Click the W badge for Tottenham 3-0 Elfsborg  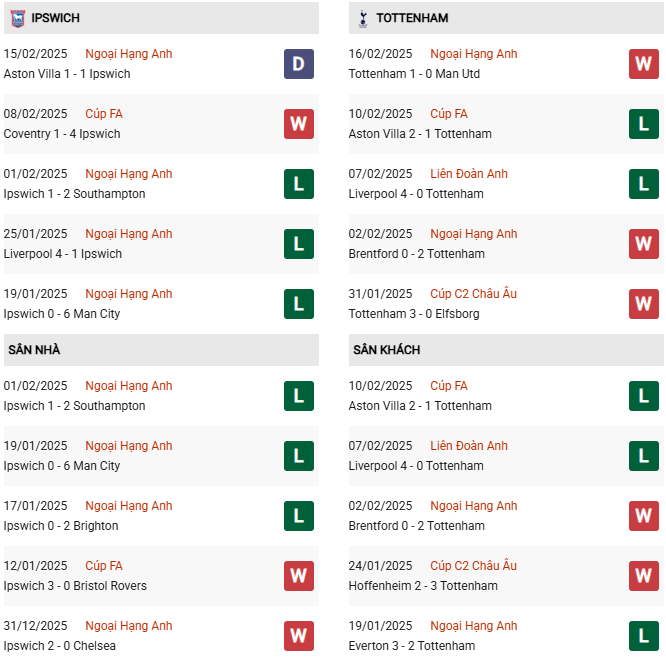(643, 304)
